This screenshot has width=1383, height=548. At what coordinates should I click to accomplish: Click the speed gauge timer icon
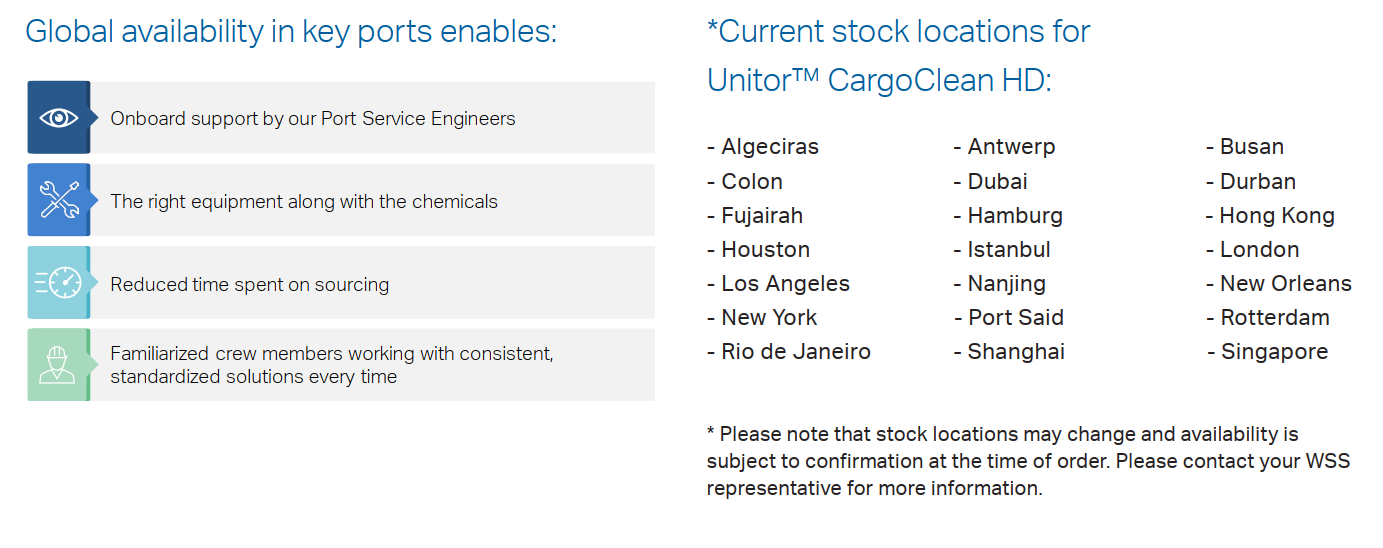(59, 283)
